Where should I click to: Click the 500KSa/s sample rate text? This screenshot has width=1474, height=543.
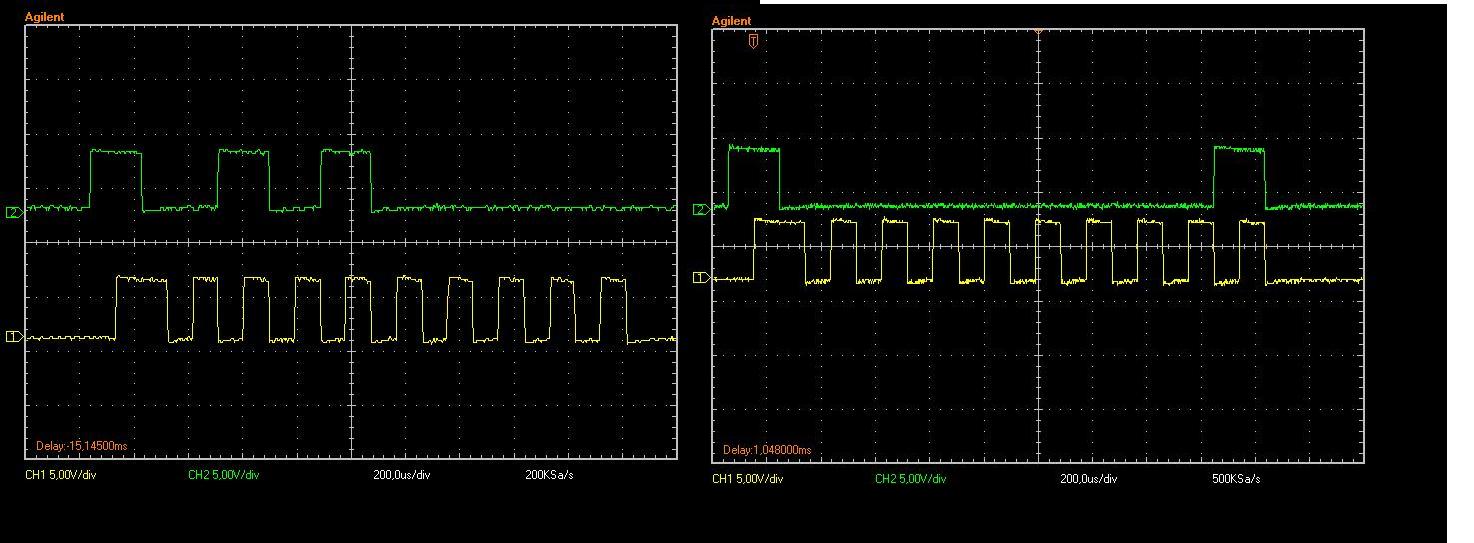pos(1236,479)
